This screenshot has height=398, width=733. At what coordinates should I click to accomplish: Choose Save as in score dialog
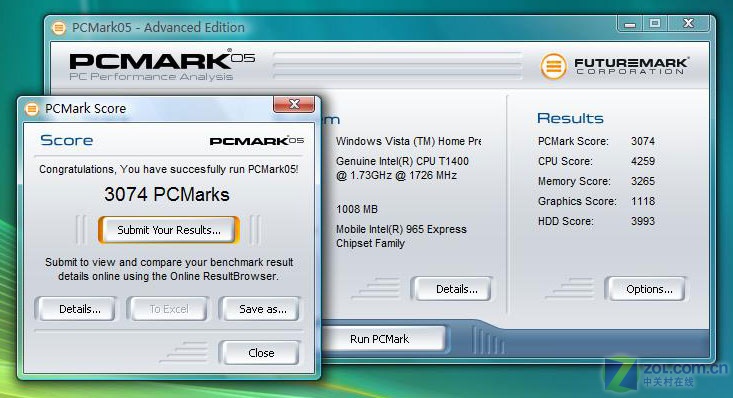tap(262, 309)
